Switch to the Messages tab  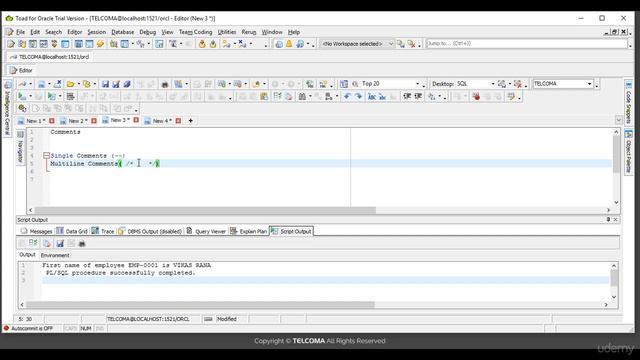pyautogui.click(x=37, y=231)
